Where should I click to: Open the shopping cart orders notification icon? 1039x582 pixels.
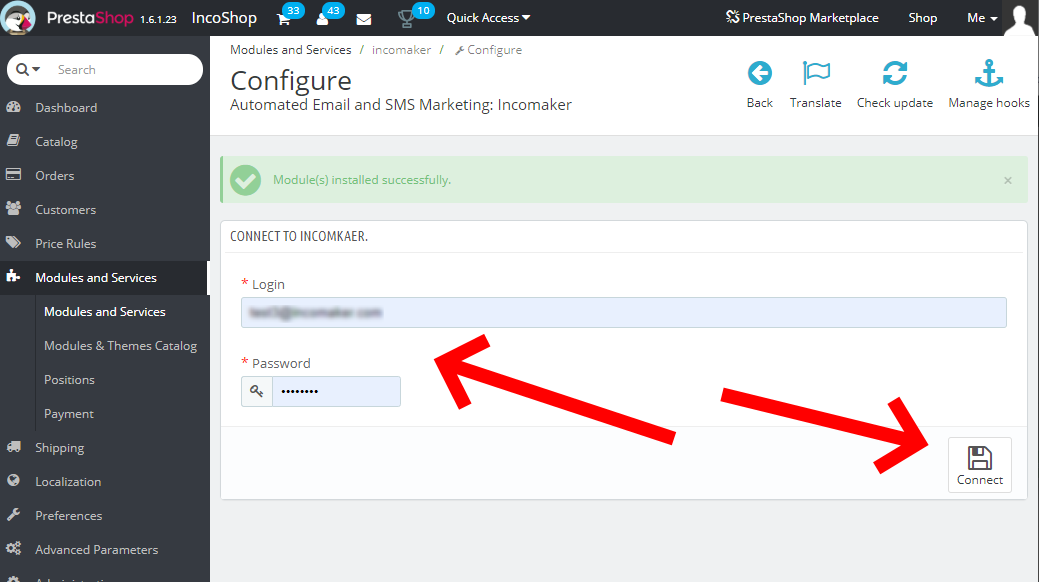(284, 19)
